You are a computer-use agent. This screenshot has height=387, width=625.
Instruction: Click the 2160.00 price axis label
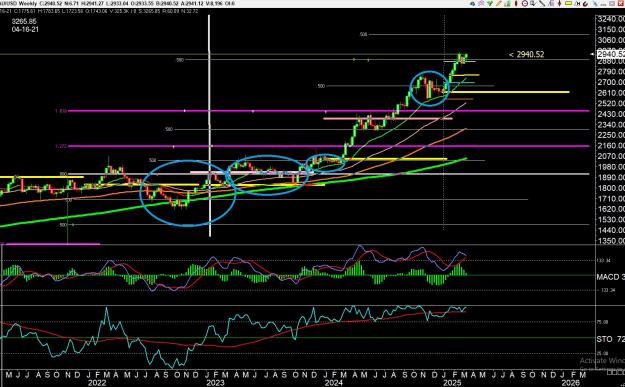click(611, 146)
